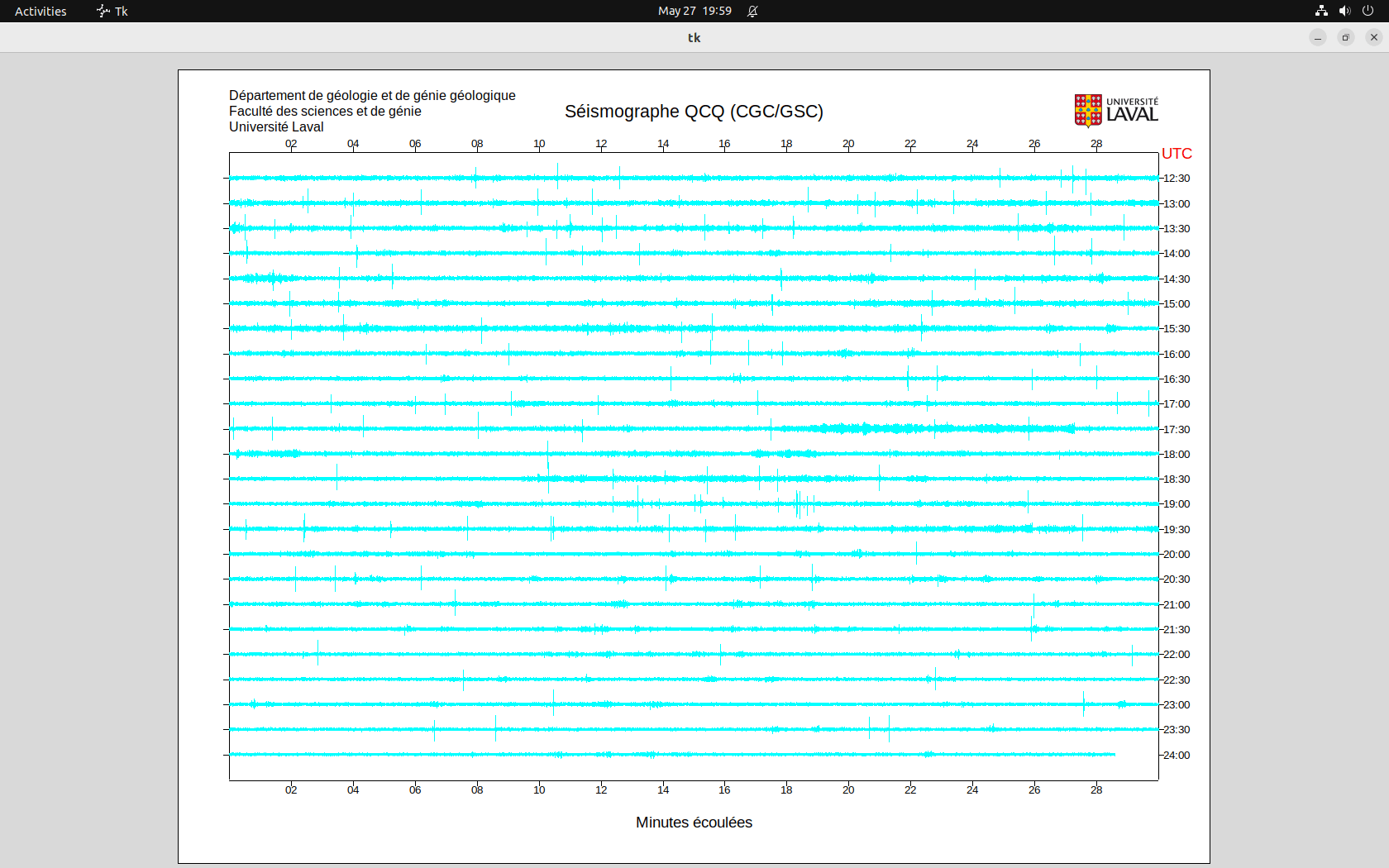Click the Minutes écoulées axis label
This screenshot has width=1389, height=868.
tap(694, 823)
